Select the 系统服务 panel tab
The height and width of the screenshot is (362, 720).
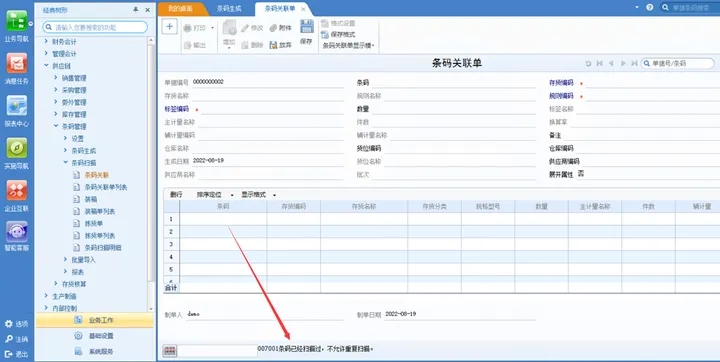[95, 351]
